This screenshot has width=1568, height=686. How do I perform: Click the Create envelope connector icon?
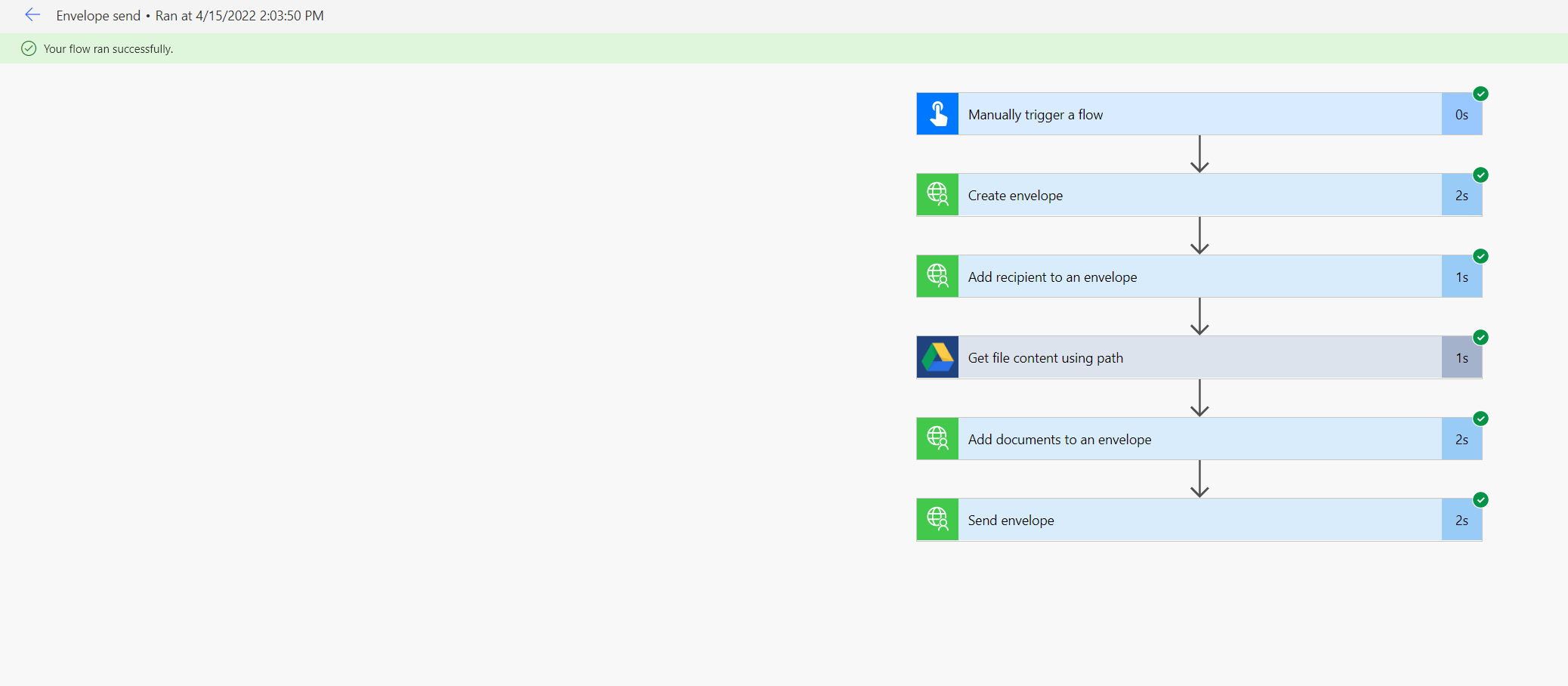937,195
